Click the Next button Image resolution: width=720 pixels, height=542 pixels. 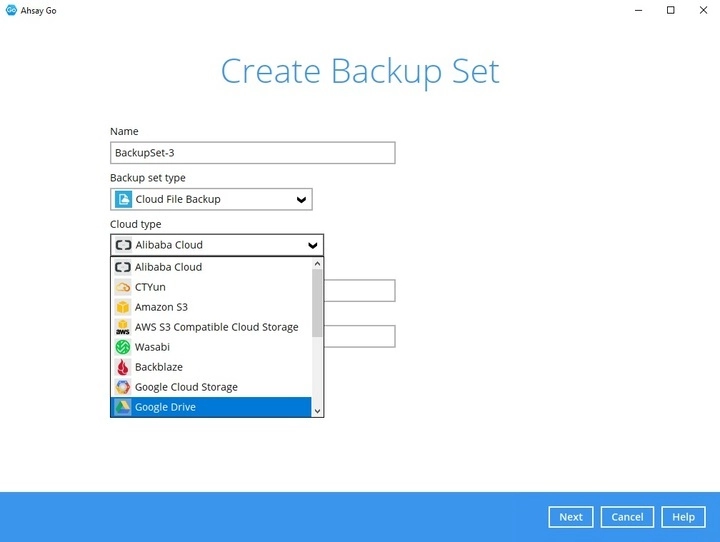coord(571,517)
